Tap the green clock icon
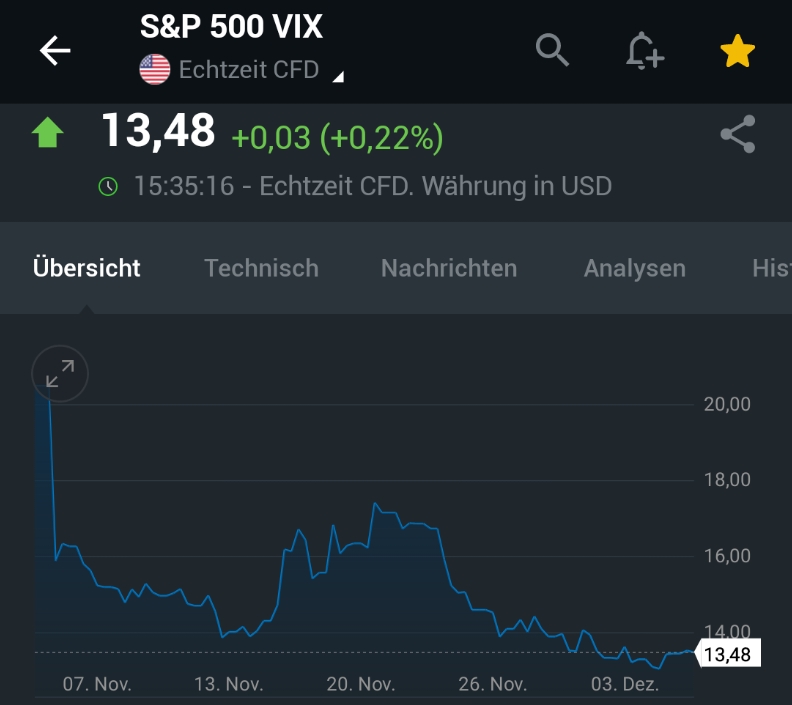Image resolution: width=792 pixels, height=705 pixels. (108, 187)
